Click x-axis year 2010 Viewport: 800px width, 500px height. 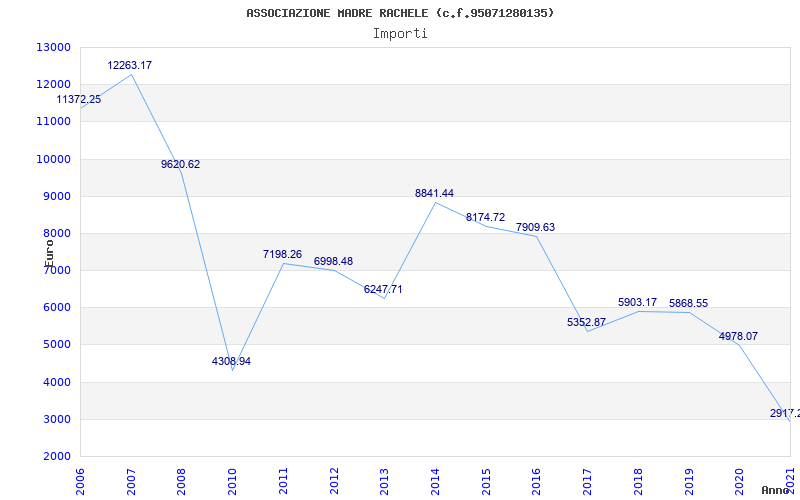pos(232,482)
